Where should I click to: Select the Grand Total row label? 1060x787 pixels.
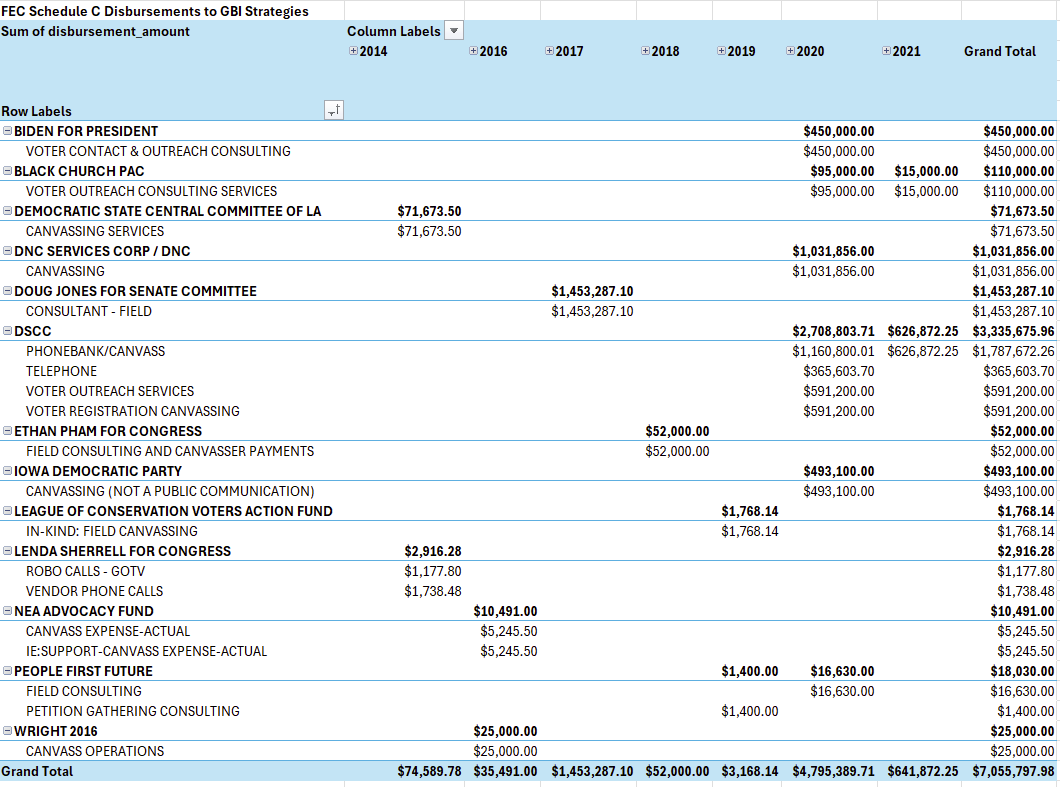pyautogui.click(x=37, y=771)
